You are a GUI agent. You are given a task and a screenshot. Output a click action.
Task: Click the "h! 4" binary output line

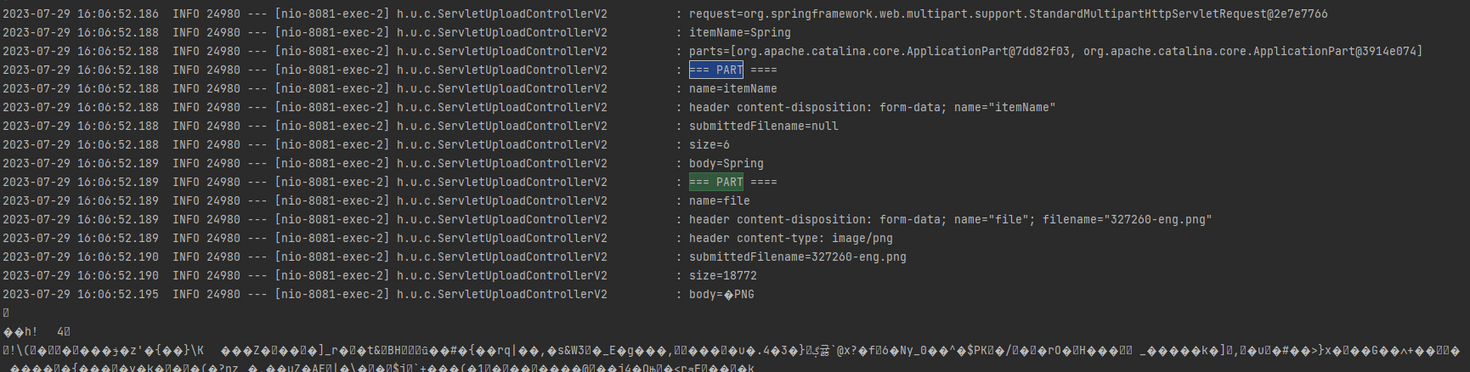point(37,331)
